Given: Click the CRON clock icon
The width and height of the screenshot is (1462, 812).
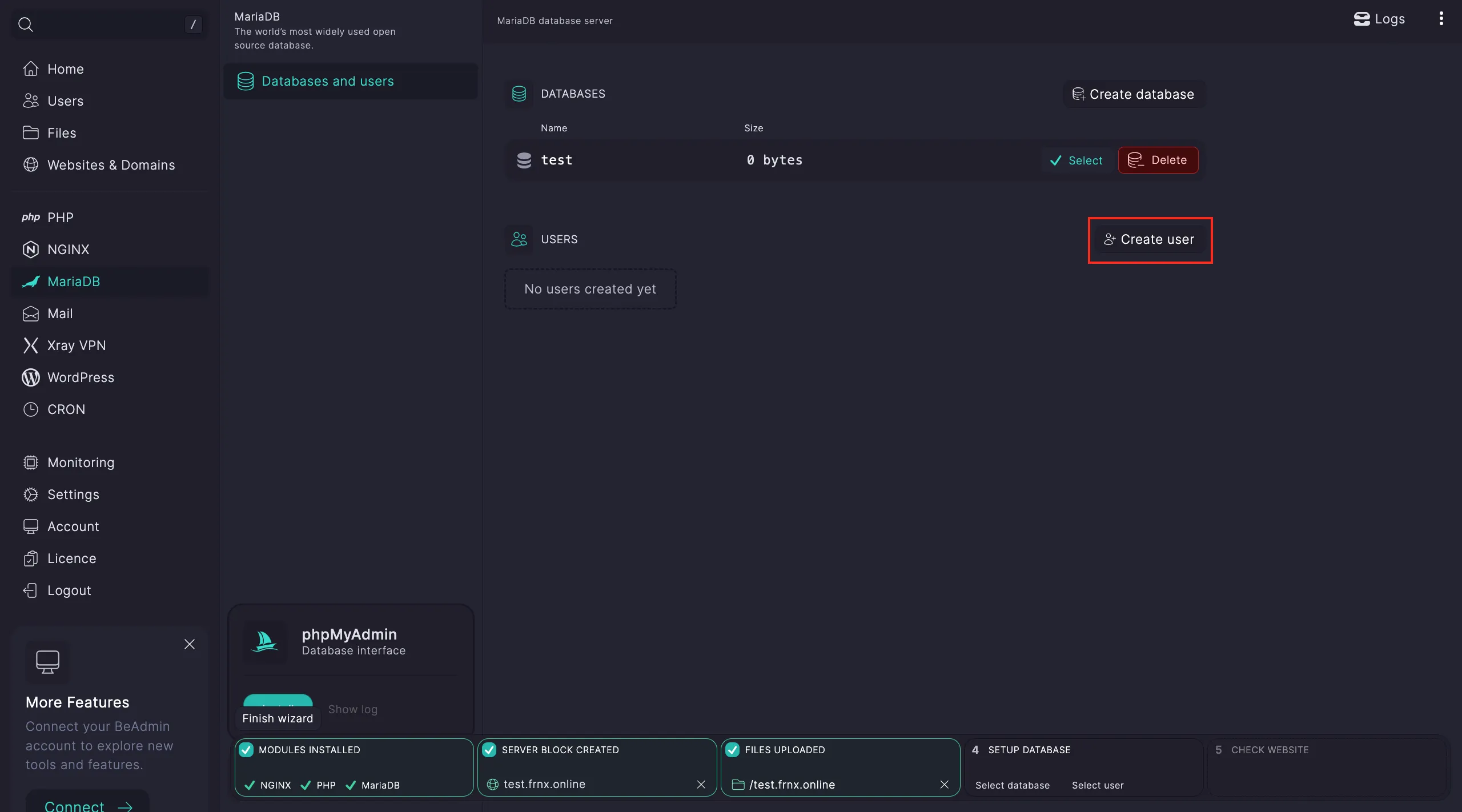Looking at the screenshot, I should click(31, 409).
